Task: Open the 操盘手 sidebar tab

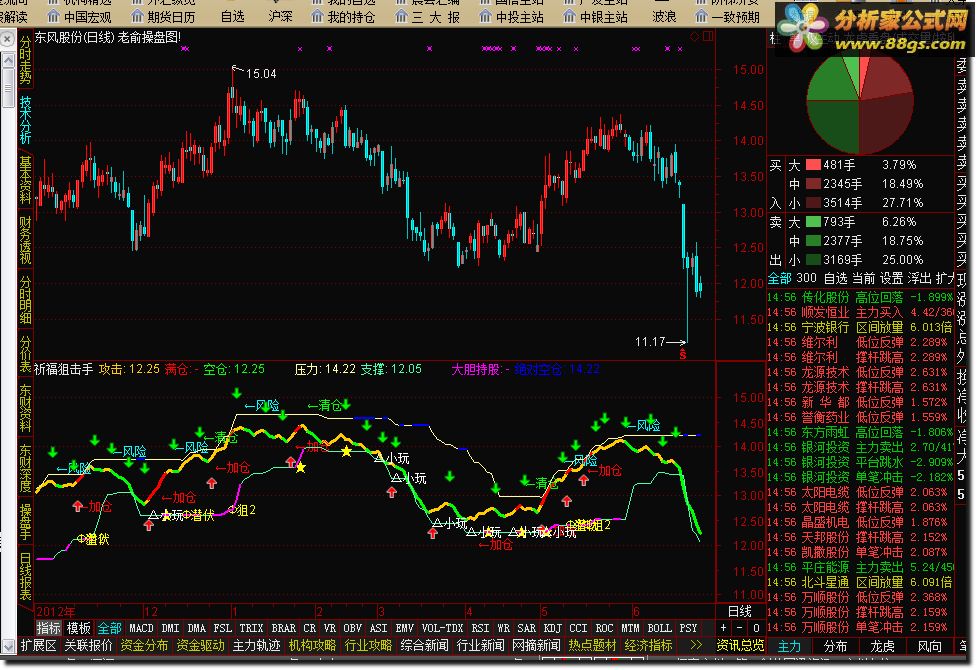Action: tap(25, 522)
